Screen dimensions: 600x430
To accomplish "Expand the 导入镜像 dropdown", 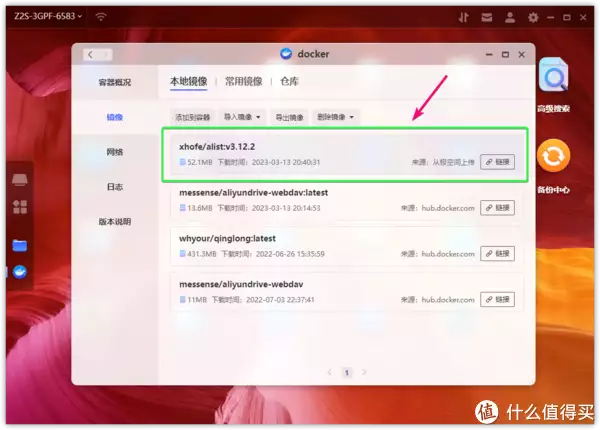I will (x=242, y=117).
